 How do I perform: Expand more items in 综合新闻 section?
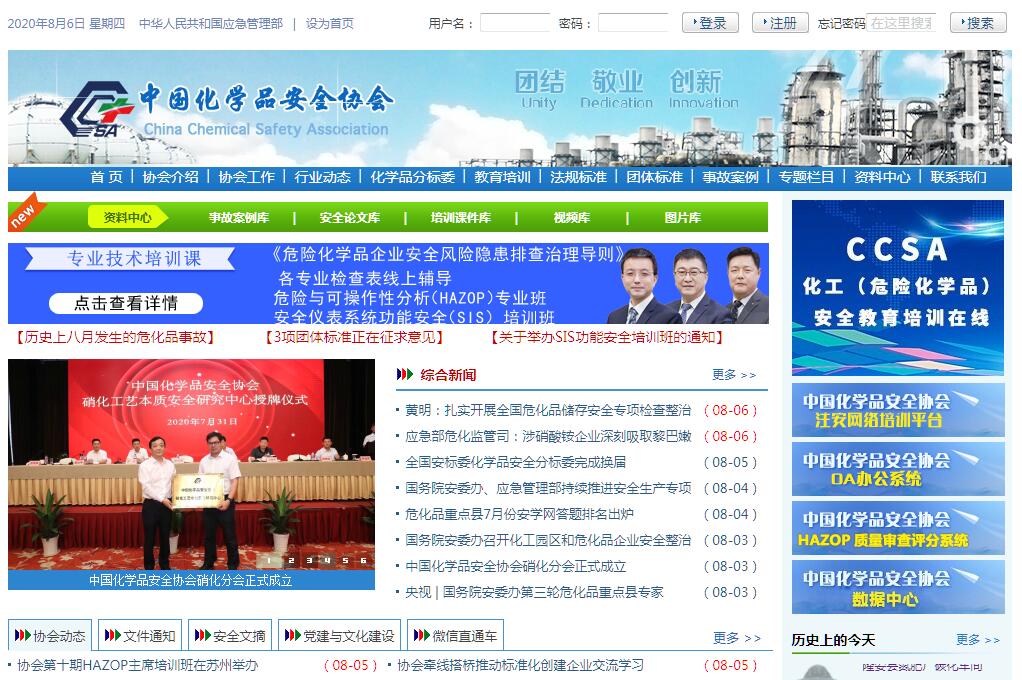click(x=734, y=375)
